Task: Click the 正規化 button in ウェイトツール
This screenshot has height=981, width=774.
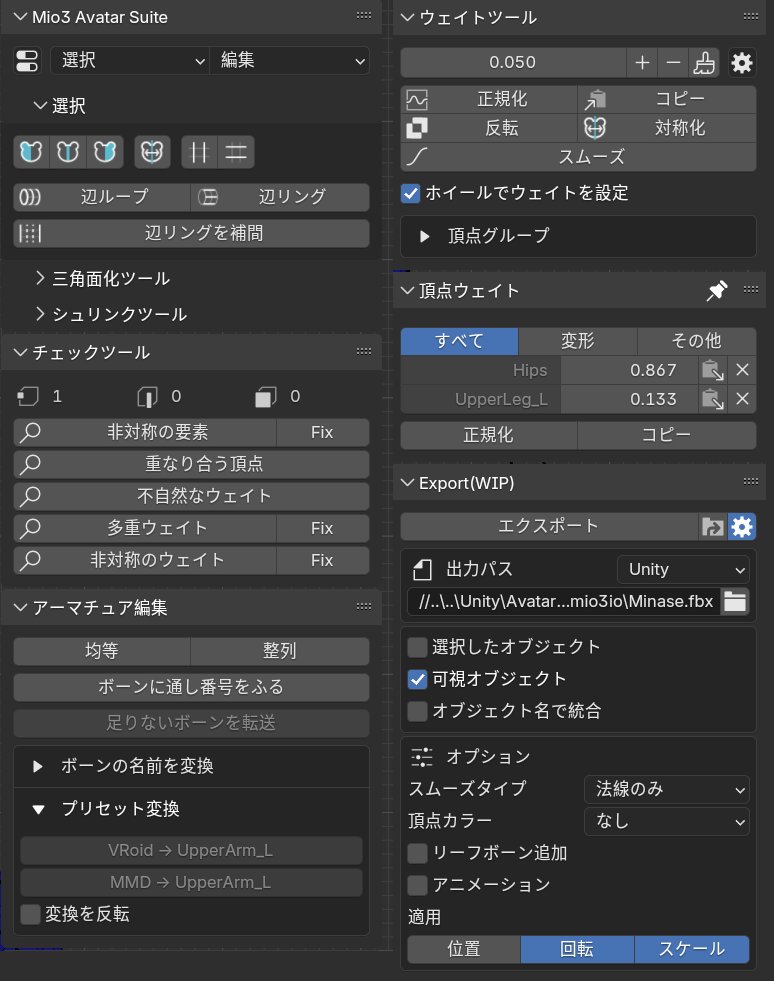Action: 489,99
